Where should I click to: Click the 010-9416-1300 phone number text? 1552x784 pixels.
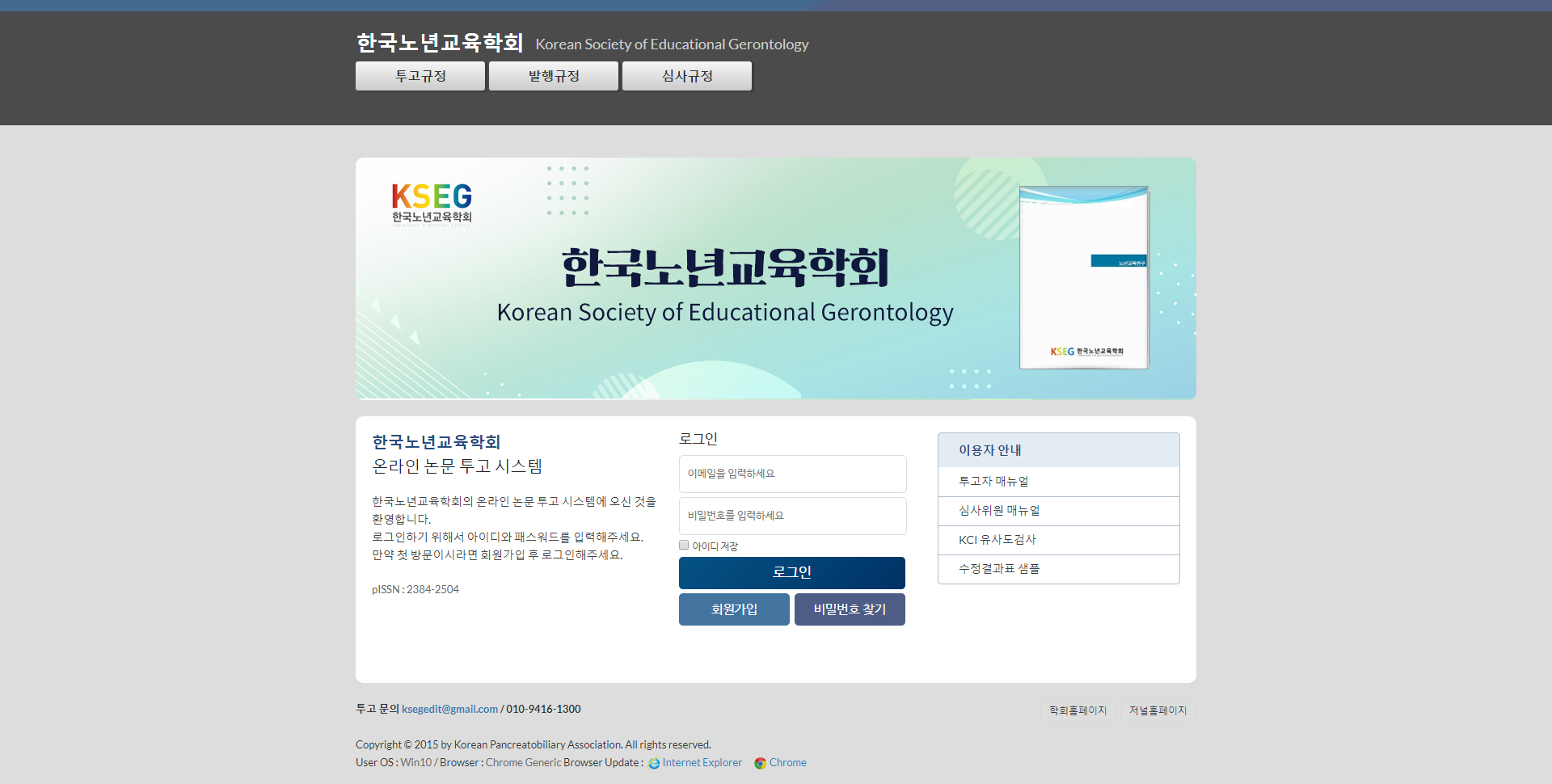pyautogui.click(x=543, y=709)
